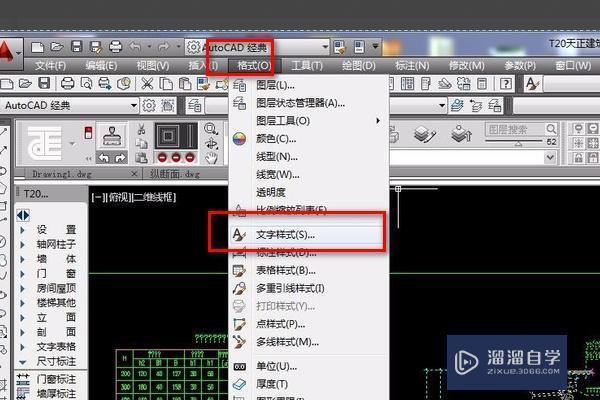600x400 pixels.
Task: Open the 工具(T) menu
Action: point(307,66)
